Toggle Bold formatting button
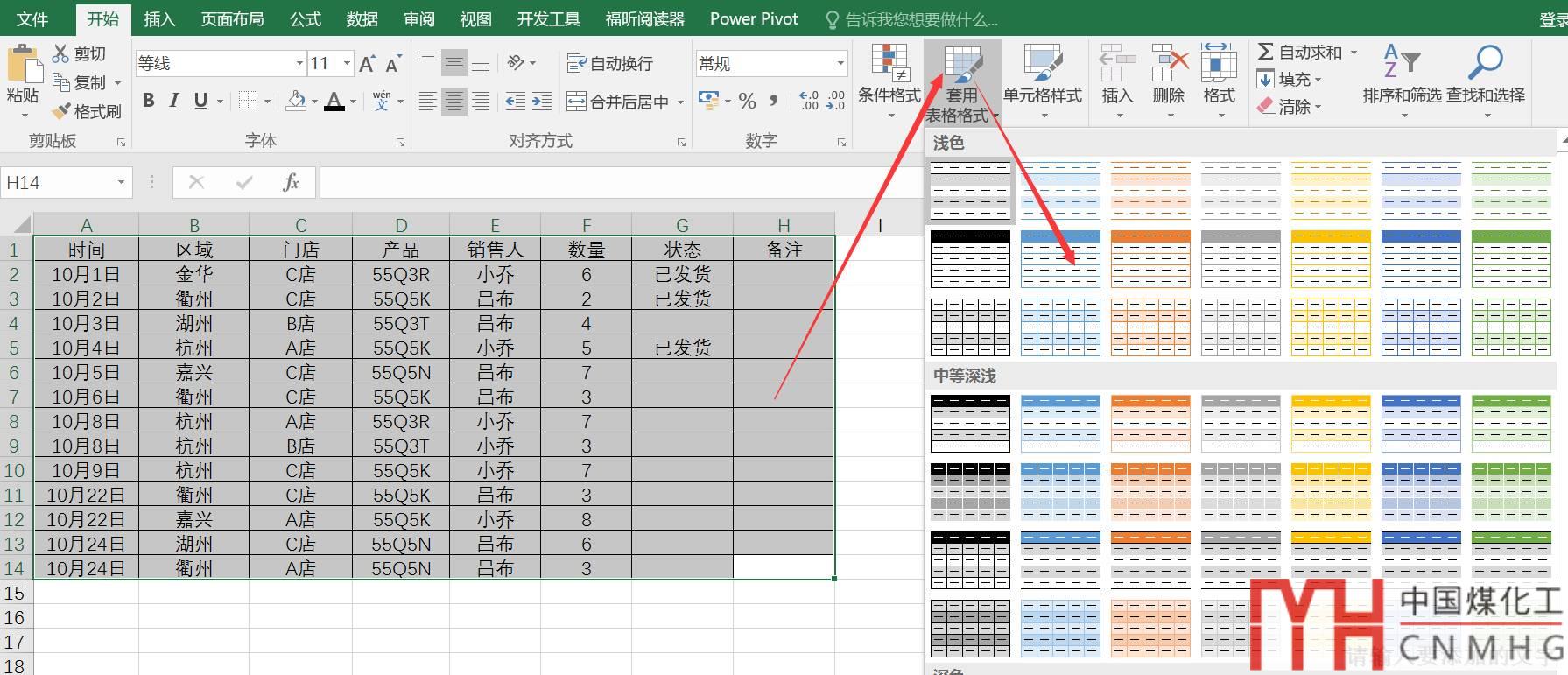1568x675 pixels. (x=149, y=101)
